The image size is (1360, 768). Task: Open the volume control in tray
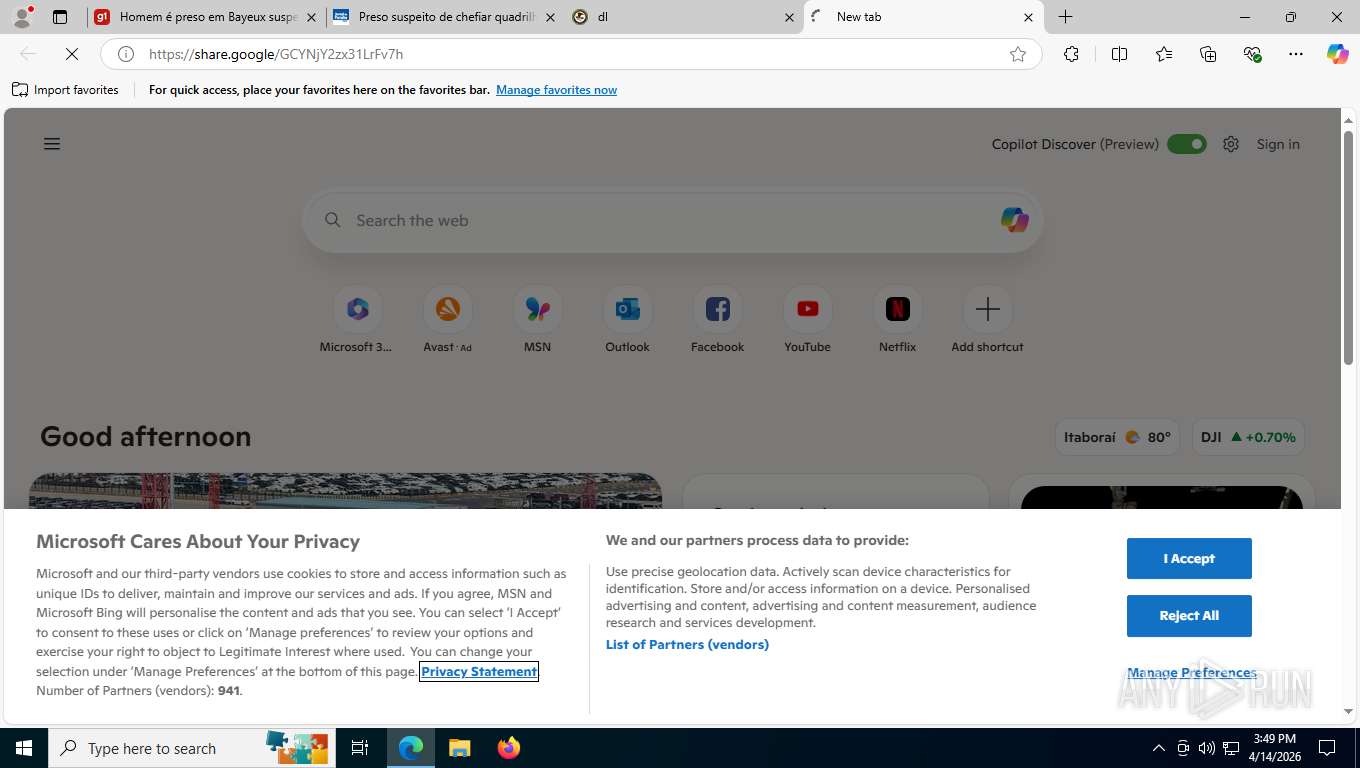(x=1206, y=748)
